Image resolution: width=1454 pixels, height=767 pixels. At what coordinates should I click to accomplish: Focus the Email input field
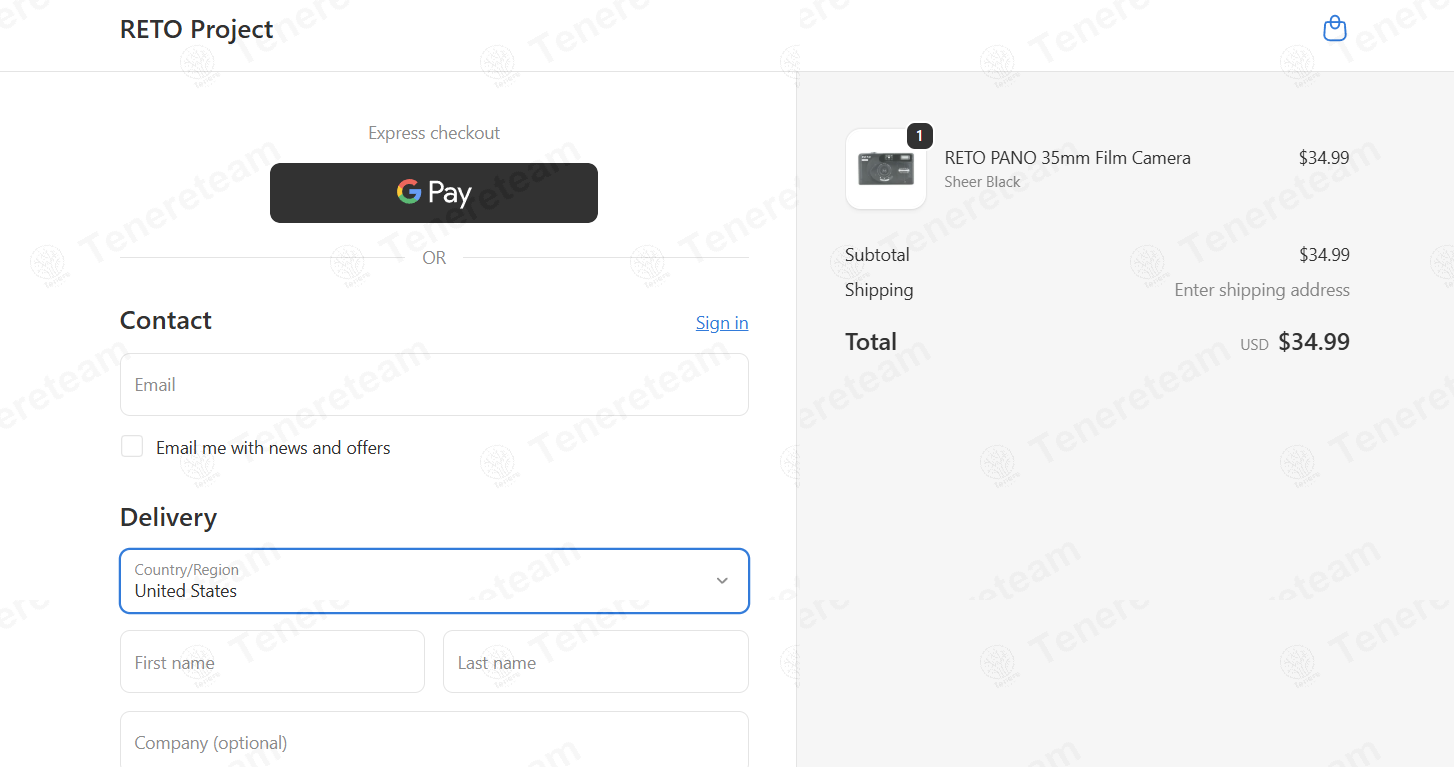point(434,384)
